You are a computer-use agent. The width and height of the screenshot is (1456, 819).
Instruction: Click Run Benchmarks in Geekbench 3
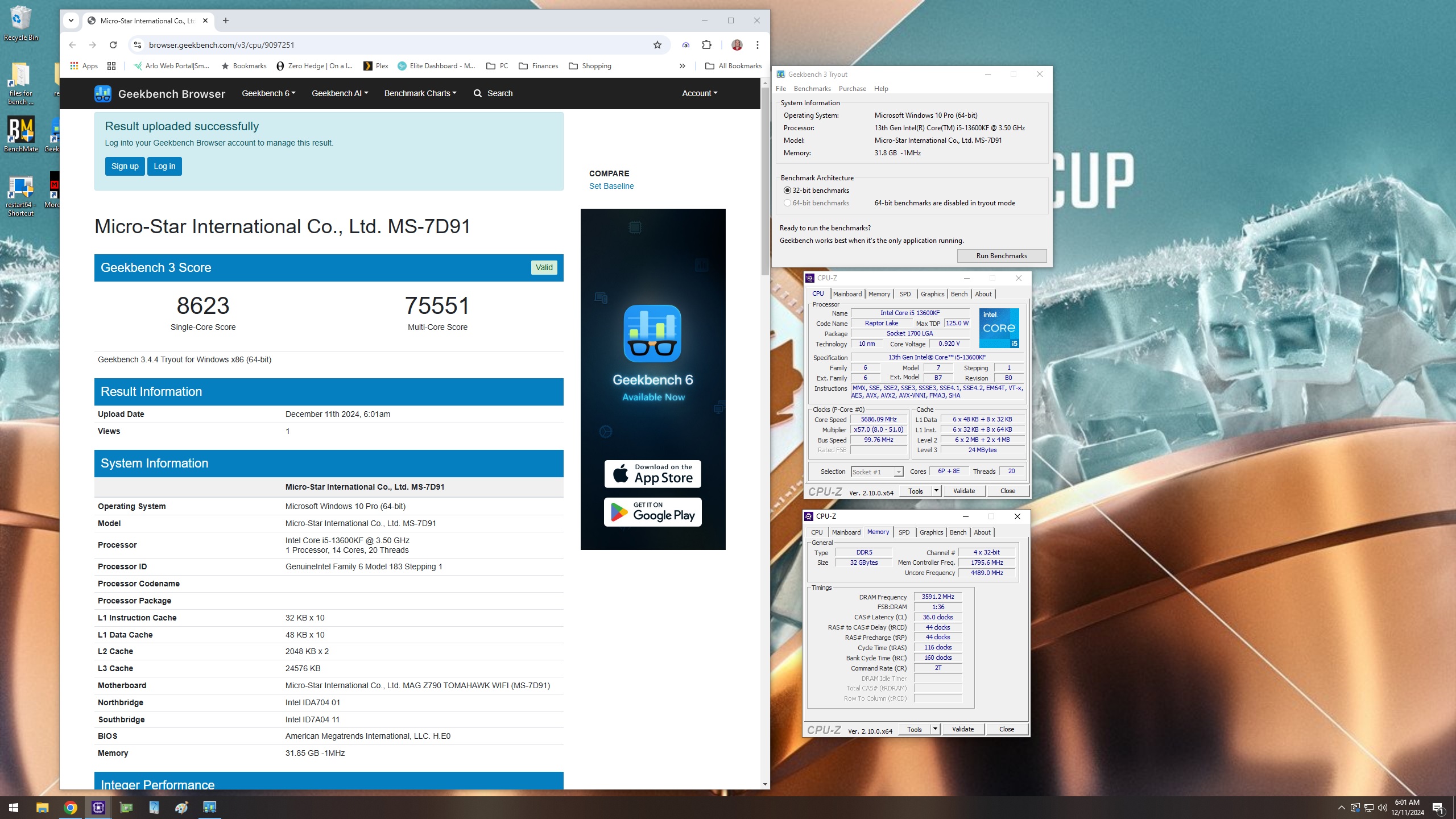(1002, 256)
